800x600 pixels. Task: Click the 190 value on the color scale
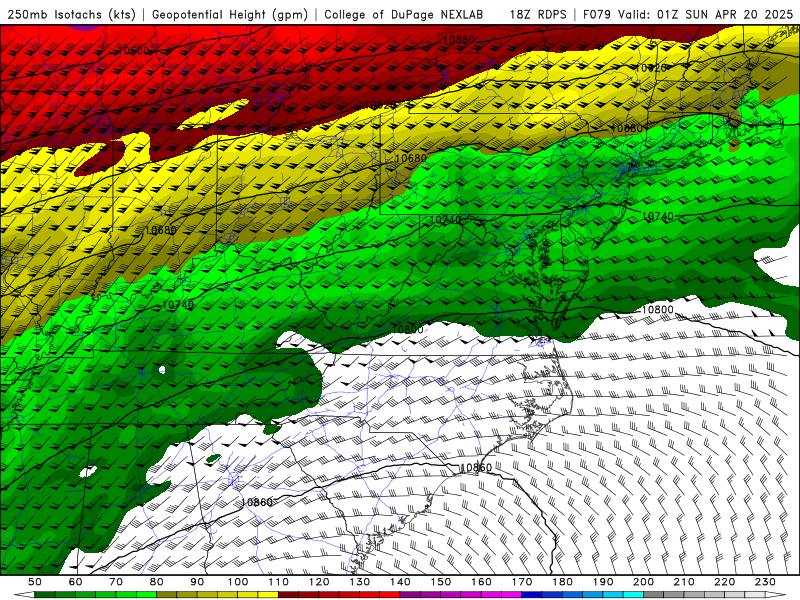(x=603, y=582)
